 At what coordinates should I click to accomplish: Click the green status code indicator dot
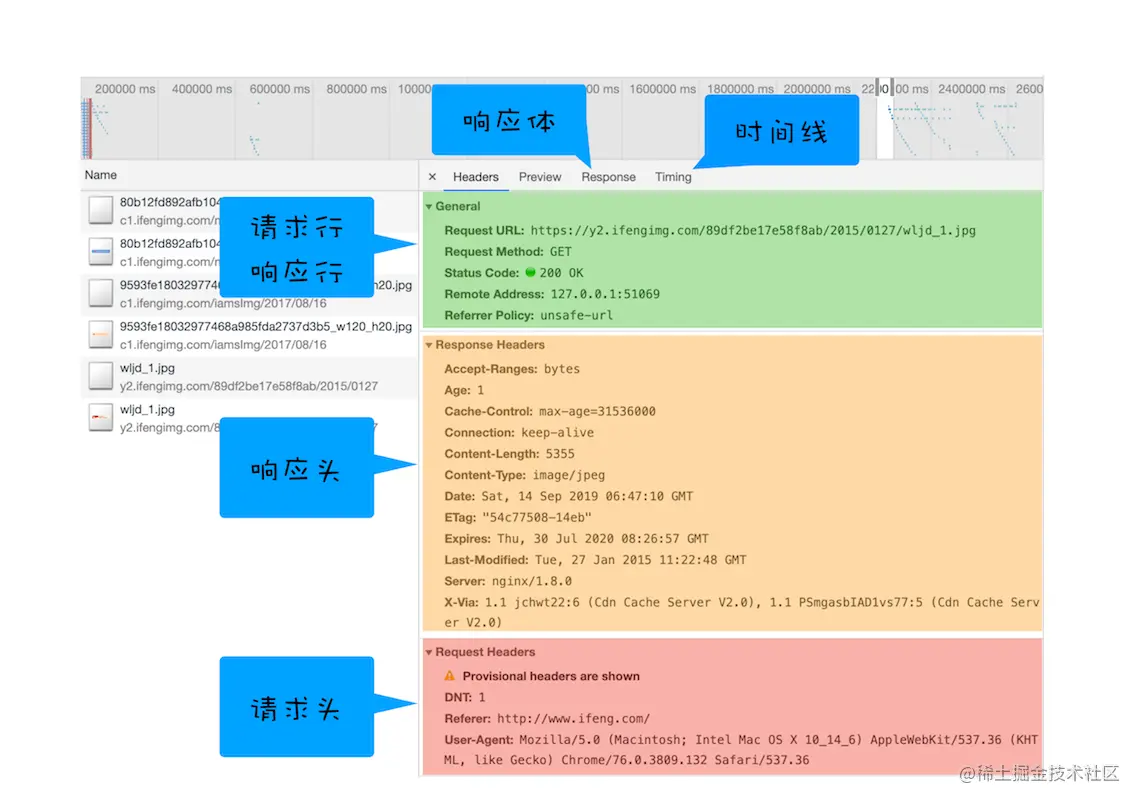(530, 272)
